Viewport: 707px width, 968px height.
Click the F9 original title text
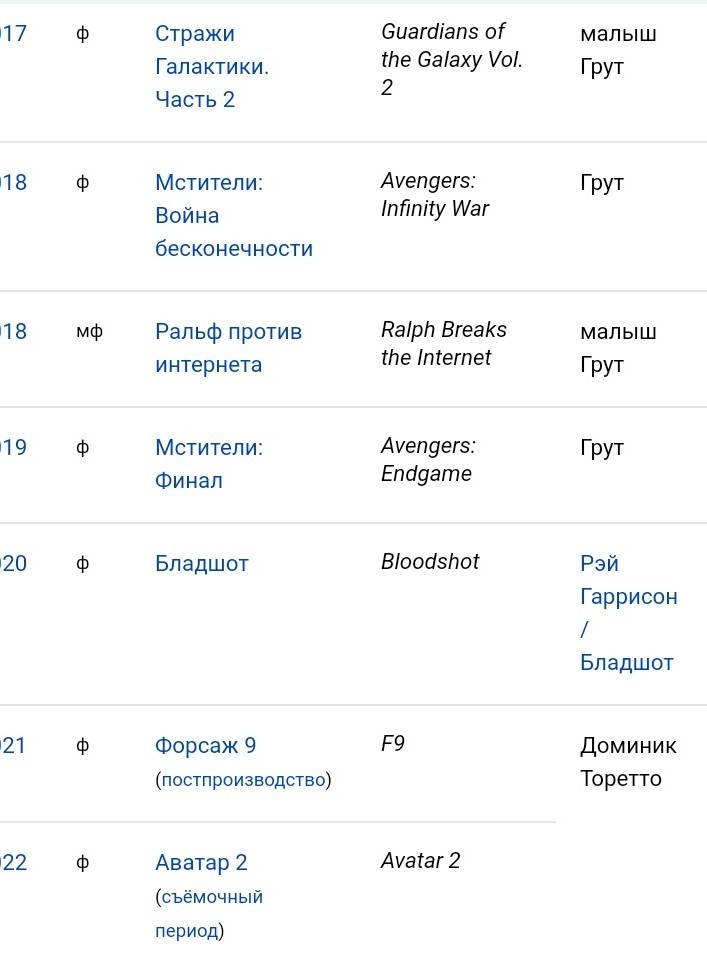[x=393, y=743]
